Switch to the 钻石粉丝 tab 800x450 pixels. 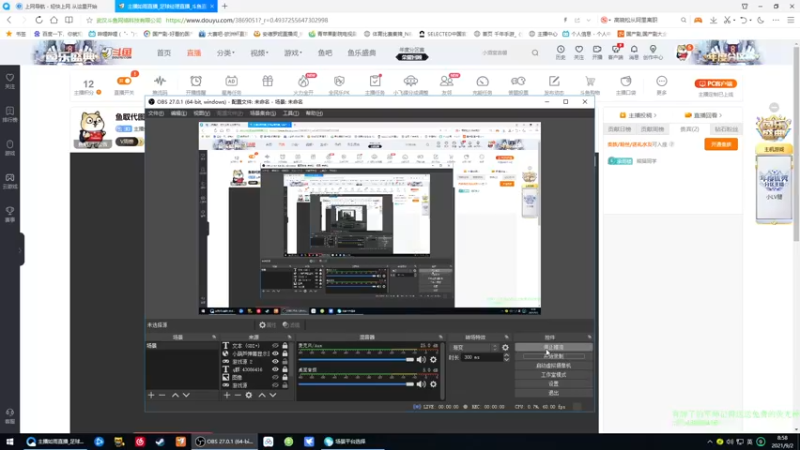[726, 130]
